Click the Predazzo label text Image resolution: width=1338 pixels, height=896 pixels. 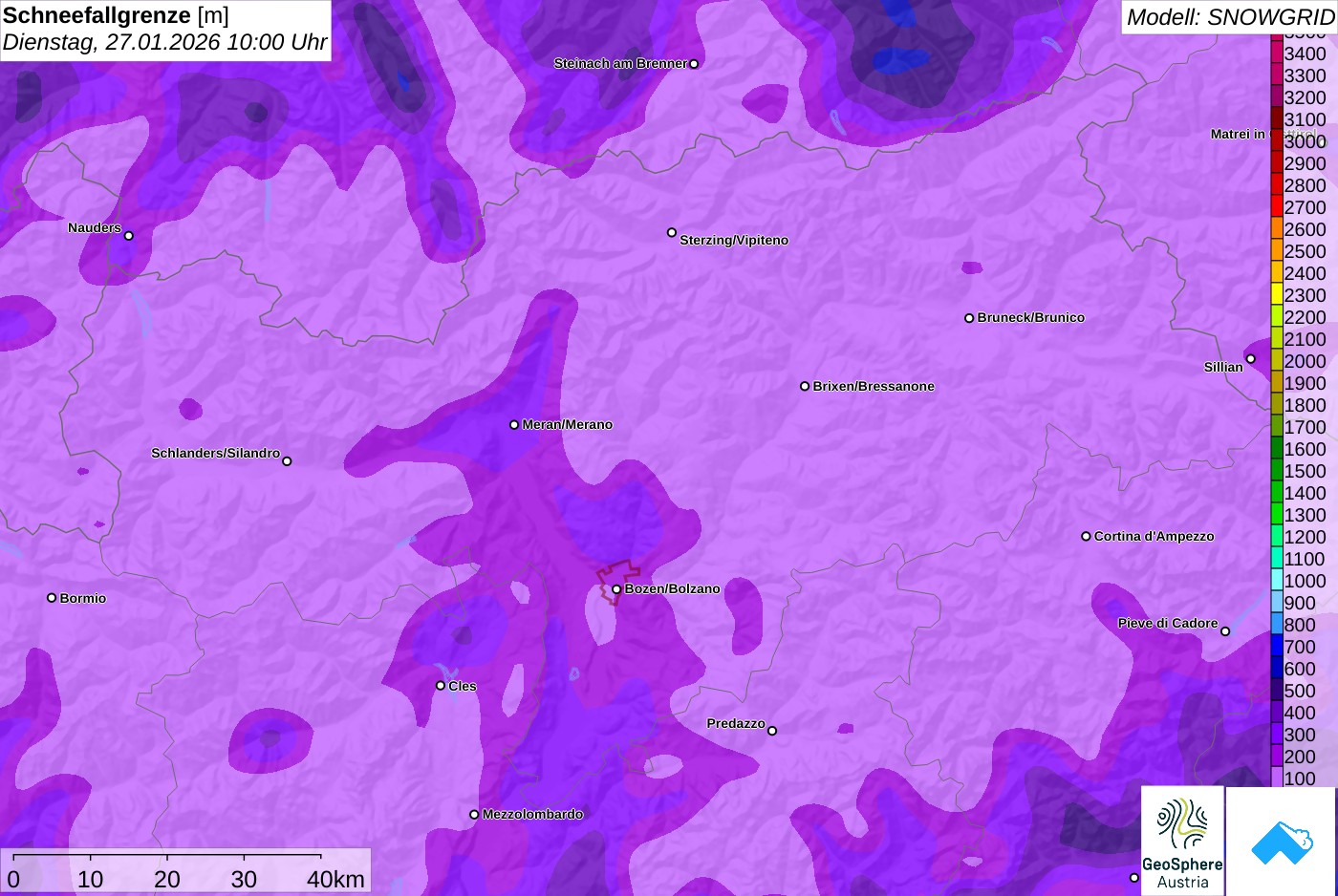(x=736, y=724)
